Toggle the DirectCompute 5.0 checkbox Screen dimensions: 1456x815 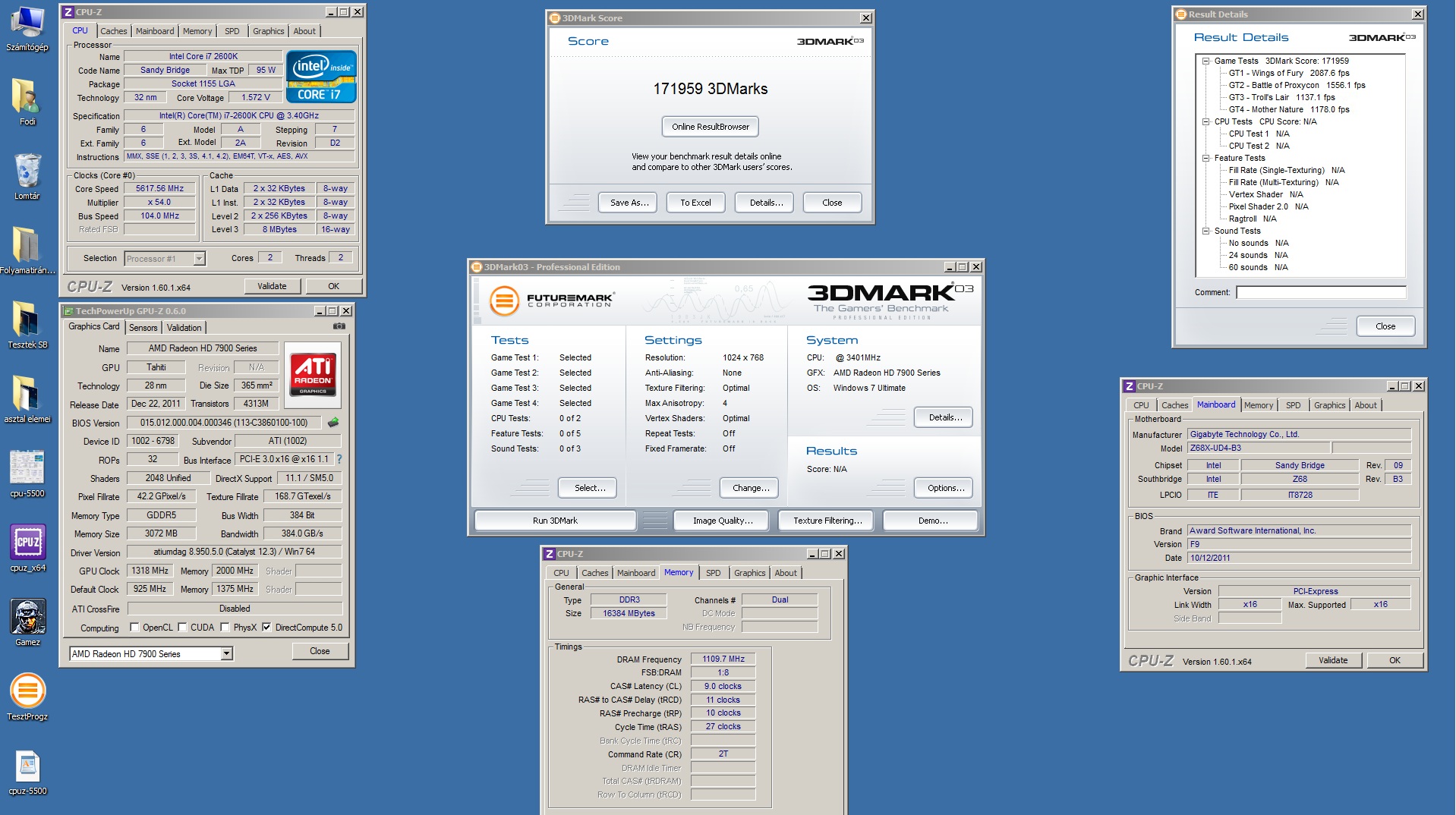click(x=266, y=628)
